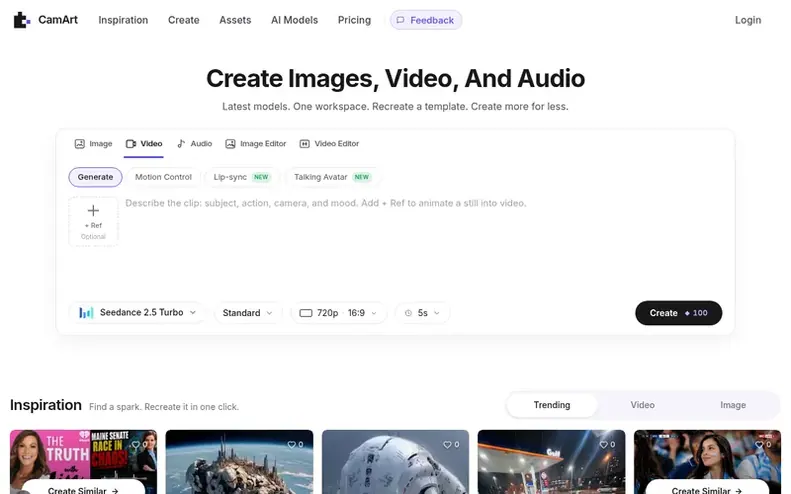Click the Seedance model bars icon
Viewport: 791px width, 494px height.
[x=86, y=313]
